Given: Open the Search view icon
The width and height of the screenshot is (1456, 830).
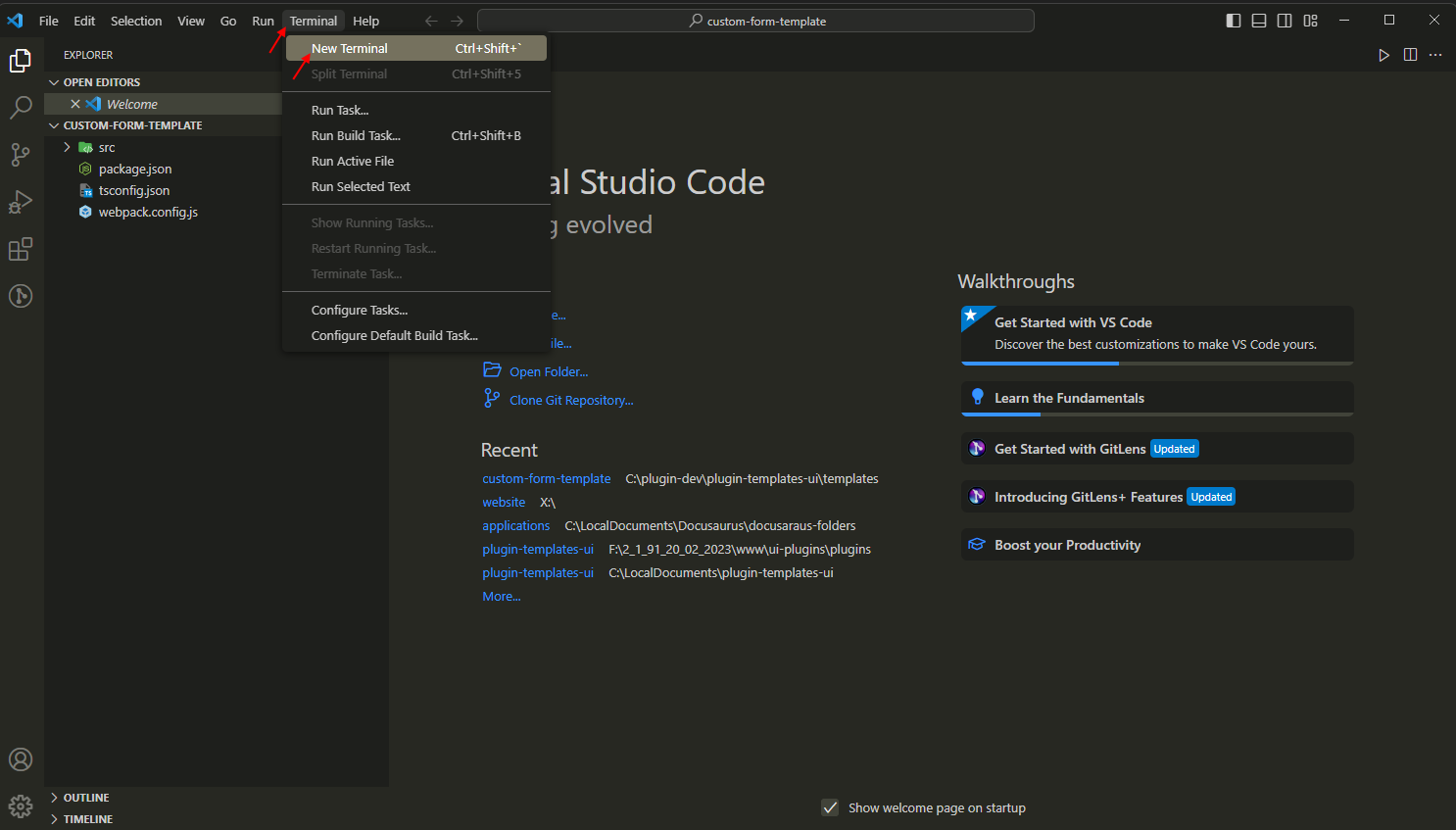Looking at the screenshot, I should [x=21, y=107].
